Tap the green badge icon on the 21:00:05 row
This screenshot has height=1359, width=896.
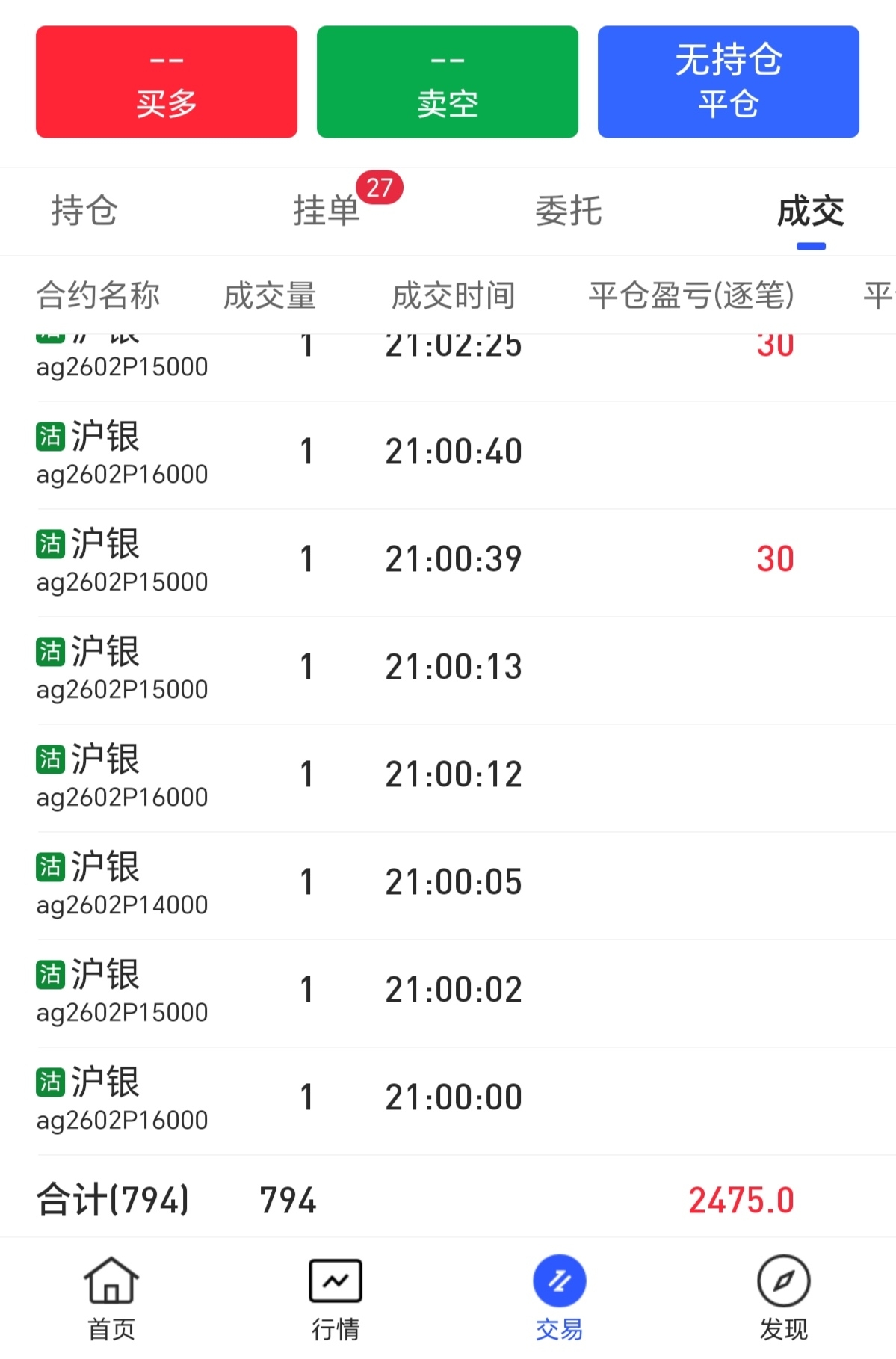tap(50, 866)
